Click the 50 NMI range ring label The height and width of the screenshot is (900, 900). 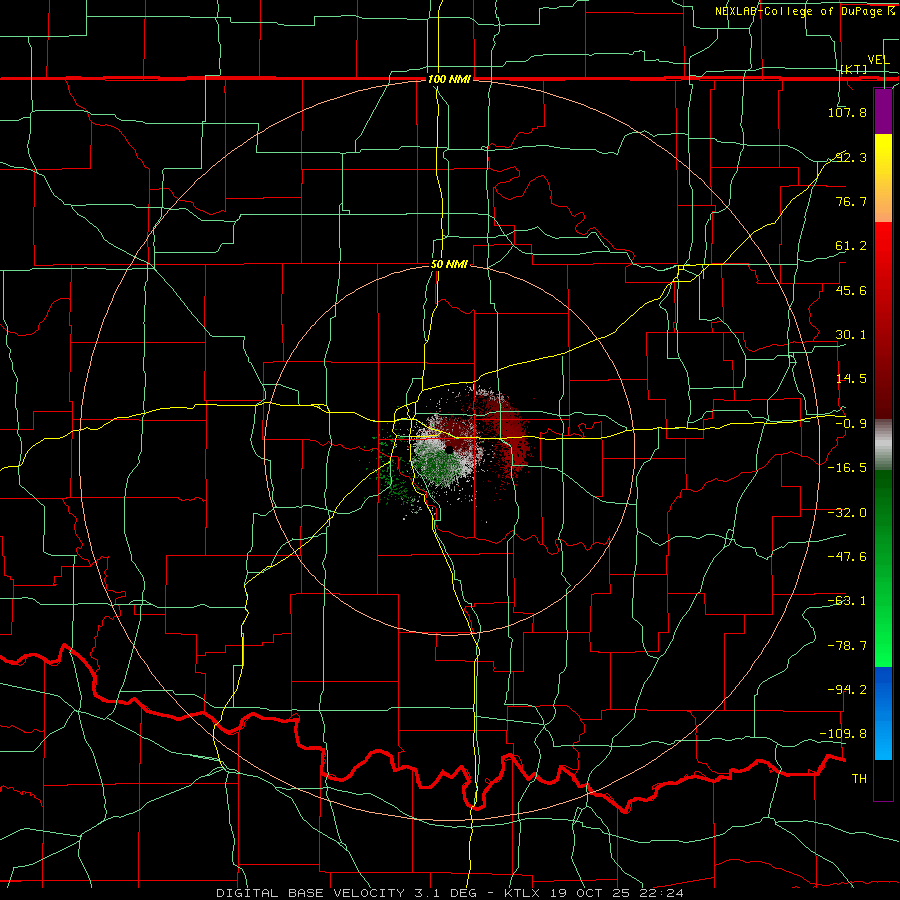pos(449,264)
